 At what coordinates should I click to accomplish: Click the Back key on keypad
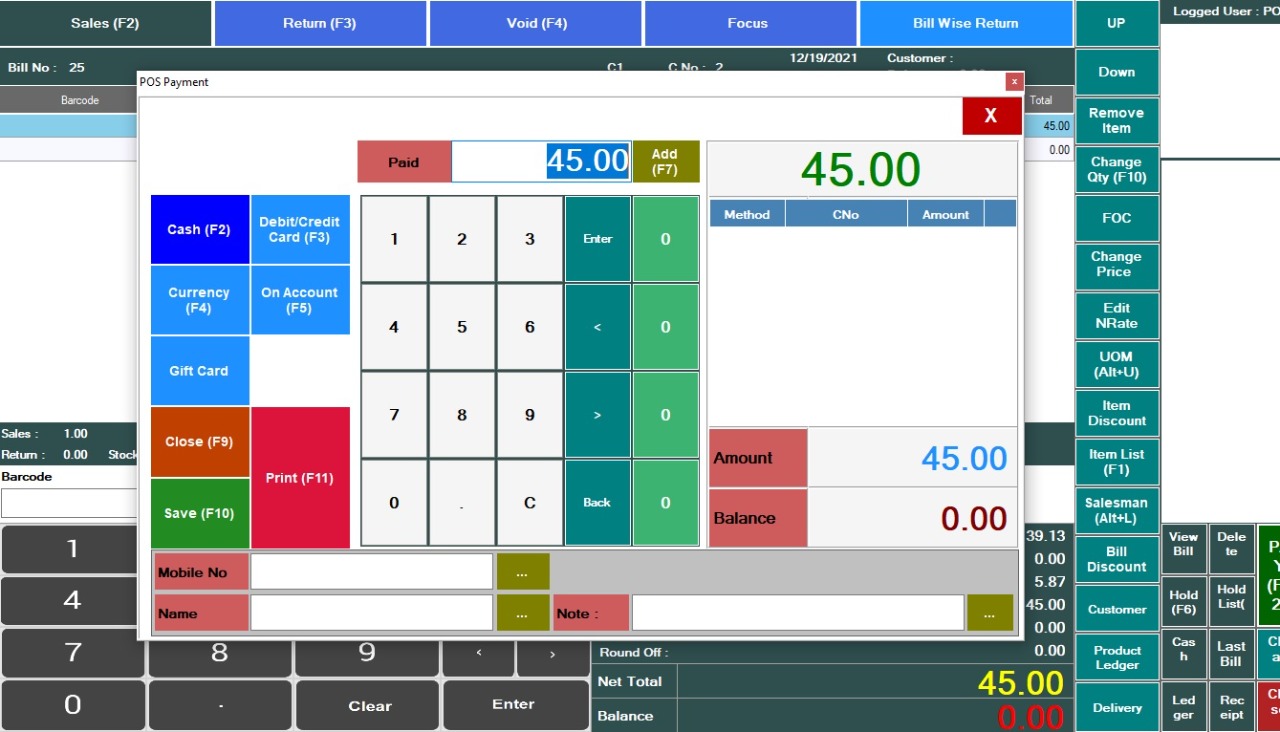[597, 503]
